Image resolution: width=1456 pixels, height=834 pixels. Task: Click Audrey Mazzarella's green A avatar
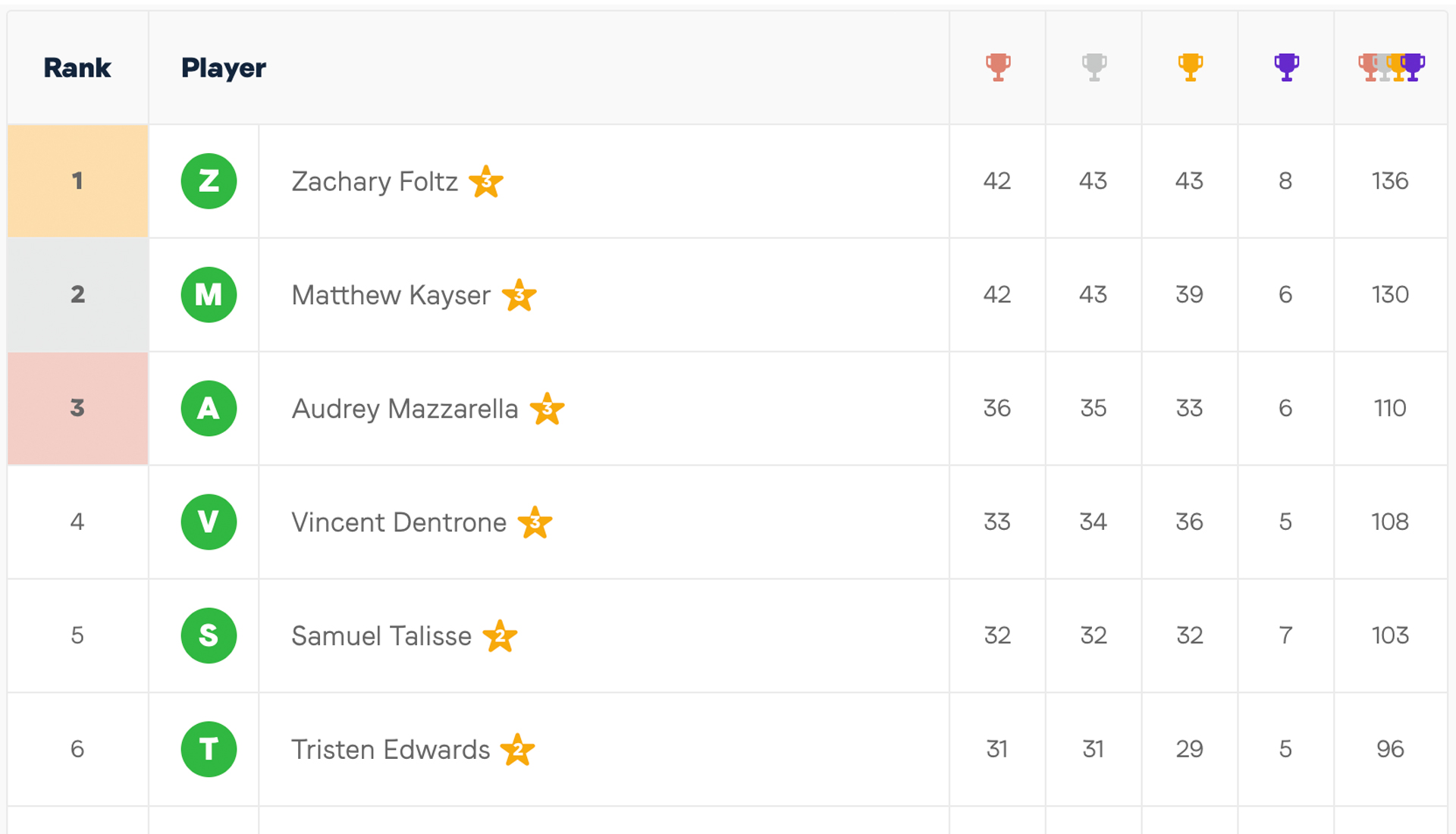tap(209, 409)
